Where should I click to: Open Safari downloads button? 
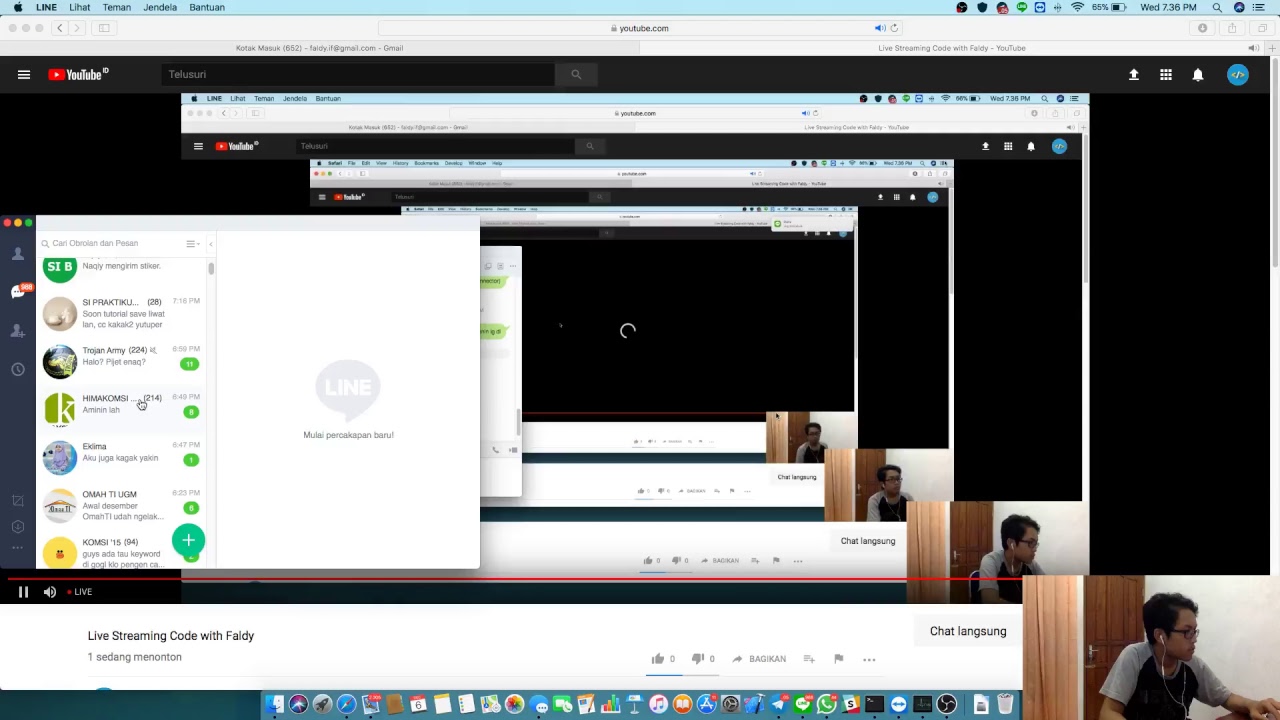coord(1202,28)
